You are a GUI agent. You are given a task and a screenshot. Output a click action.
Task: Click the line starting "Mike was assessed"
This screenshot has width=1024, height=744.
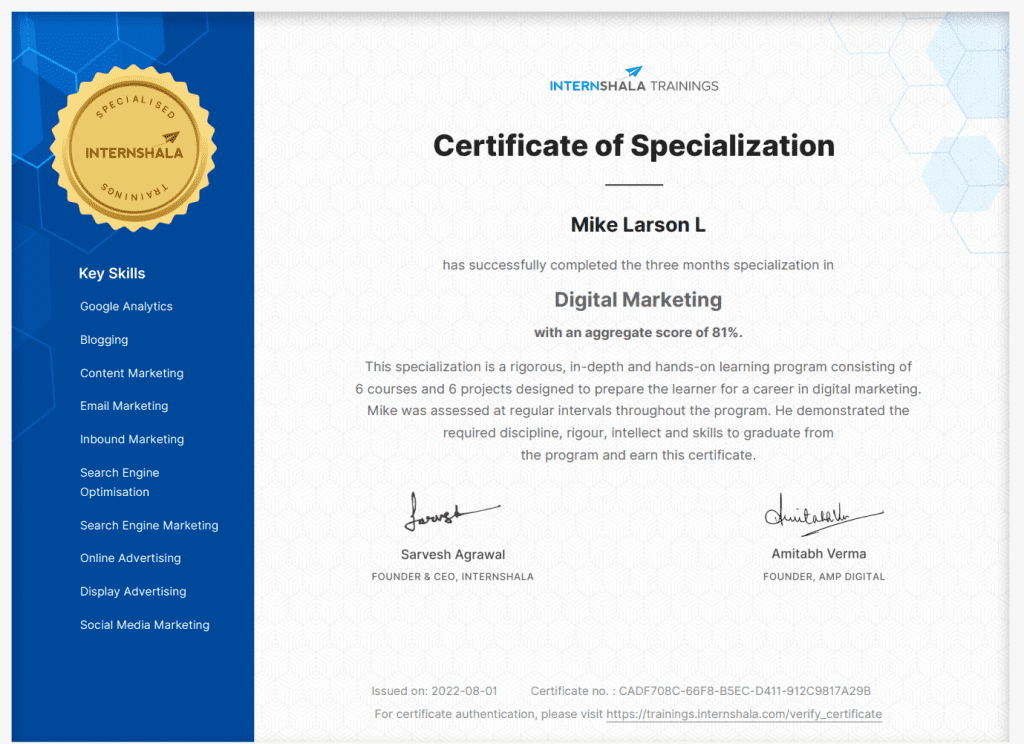[638, 411]
